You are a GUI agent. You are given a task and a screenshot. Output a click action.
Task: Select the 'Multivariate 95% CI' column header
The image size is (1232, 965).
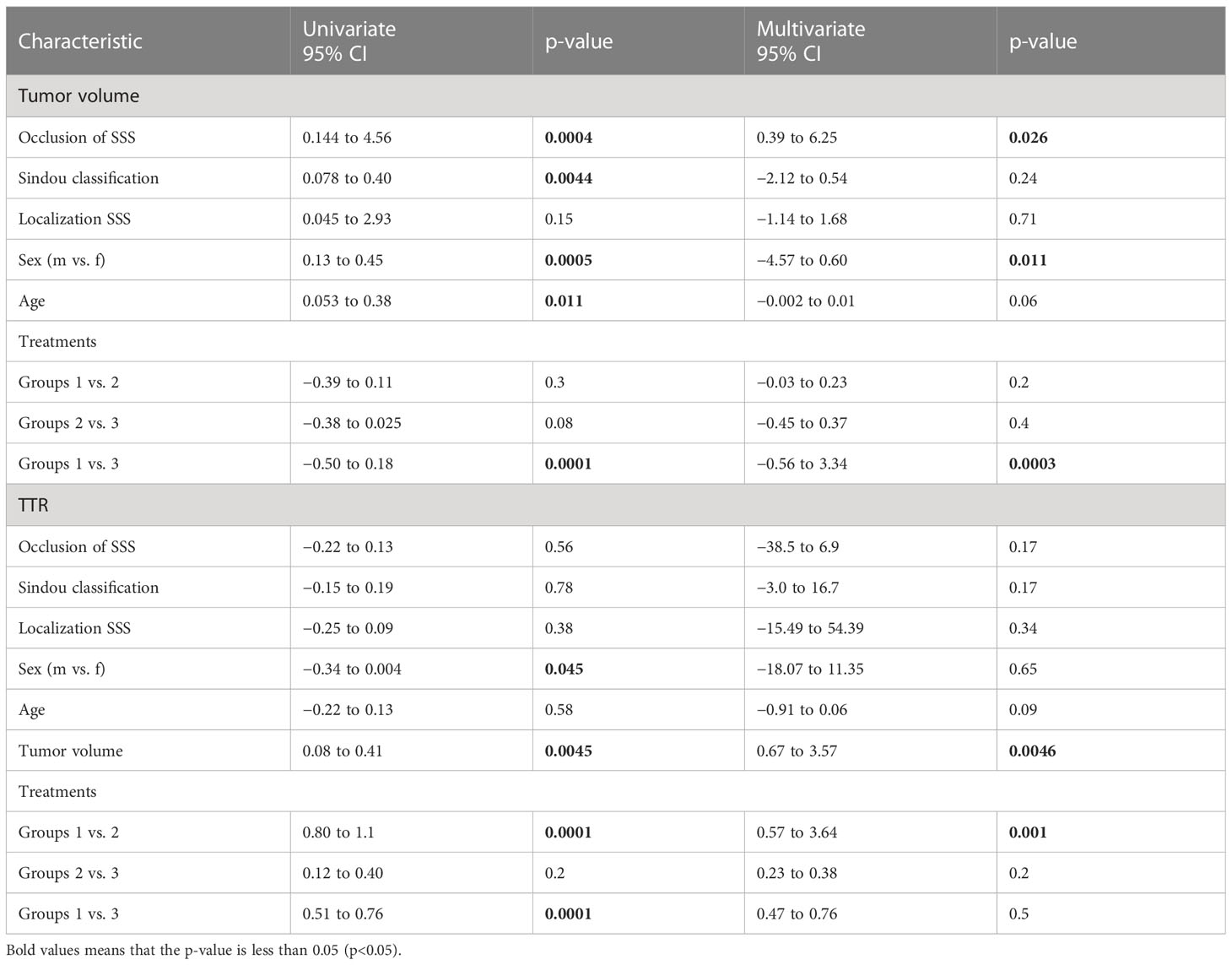pos(810,41)
